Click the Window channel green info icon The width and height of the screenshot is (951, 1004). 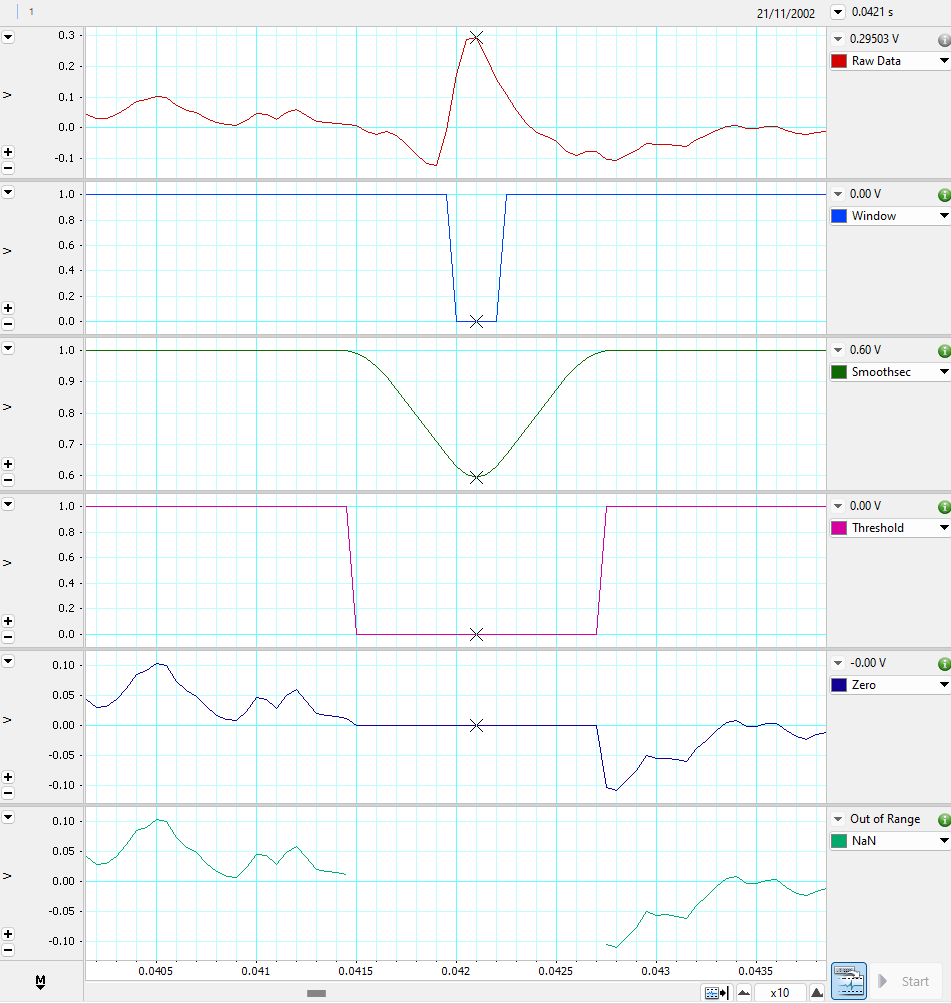(943, 195)
